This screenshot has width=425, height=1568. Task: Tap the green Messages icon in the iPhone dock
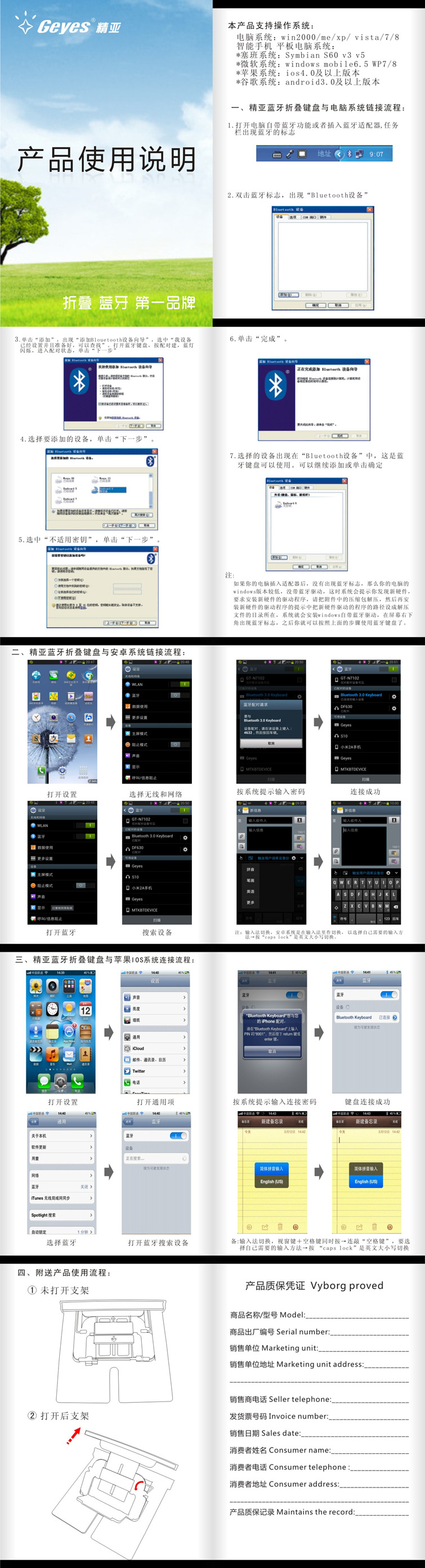(44, 1081)
